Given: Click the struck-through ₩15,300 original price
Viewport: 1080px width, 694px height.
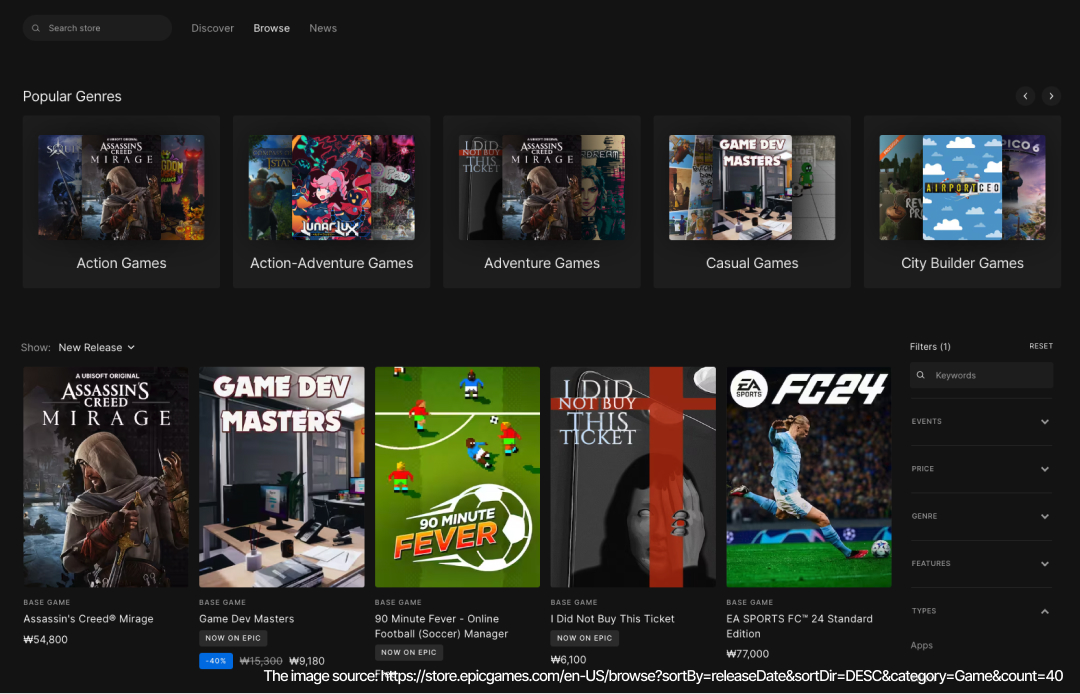Looking at the screenshot, I should pyautogui.click(x=261, y=661).
